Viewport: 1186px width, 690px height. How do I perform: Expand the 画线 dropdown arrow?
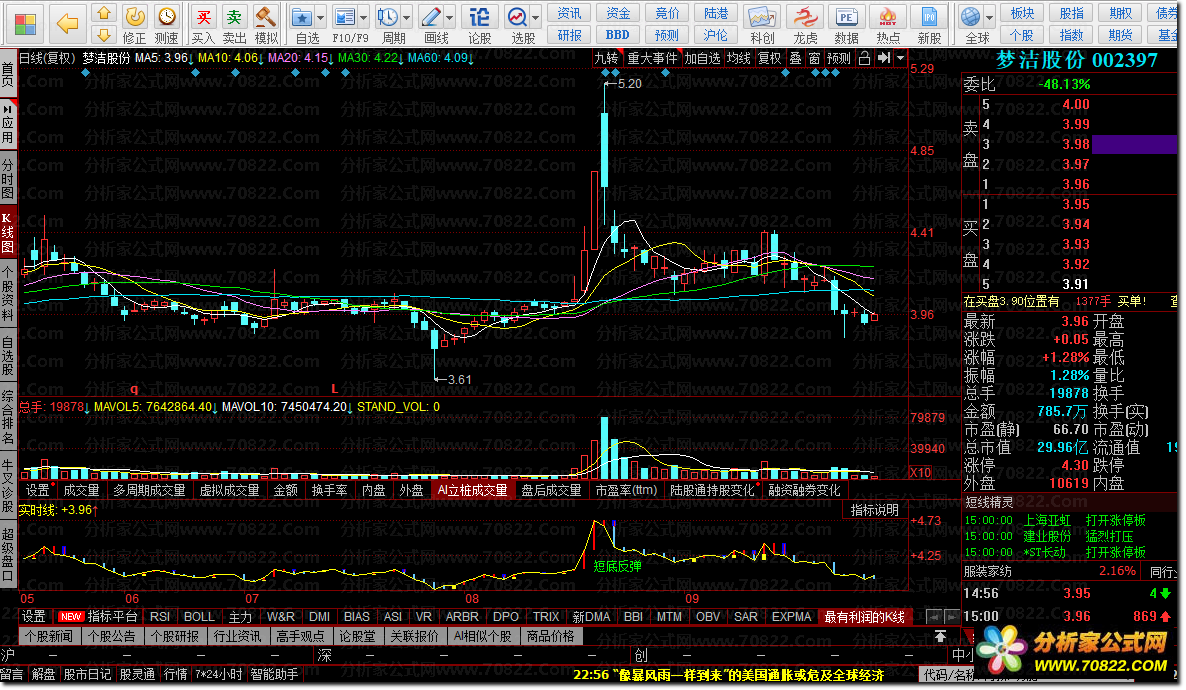pyautogui.click(x=450, y=17)
